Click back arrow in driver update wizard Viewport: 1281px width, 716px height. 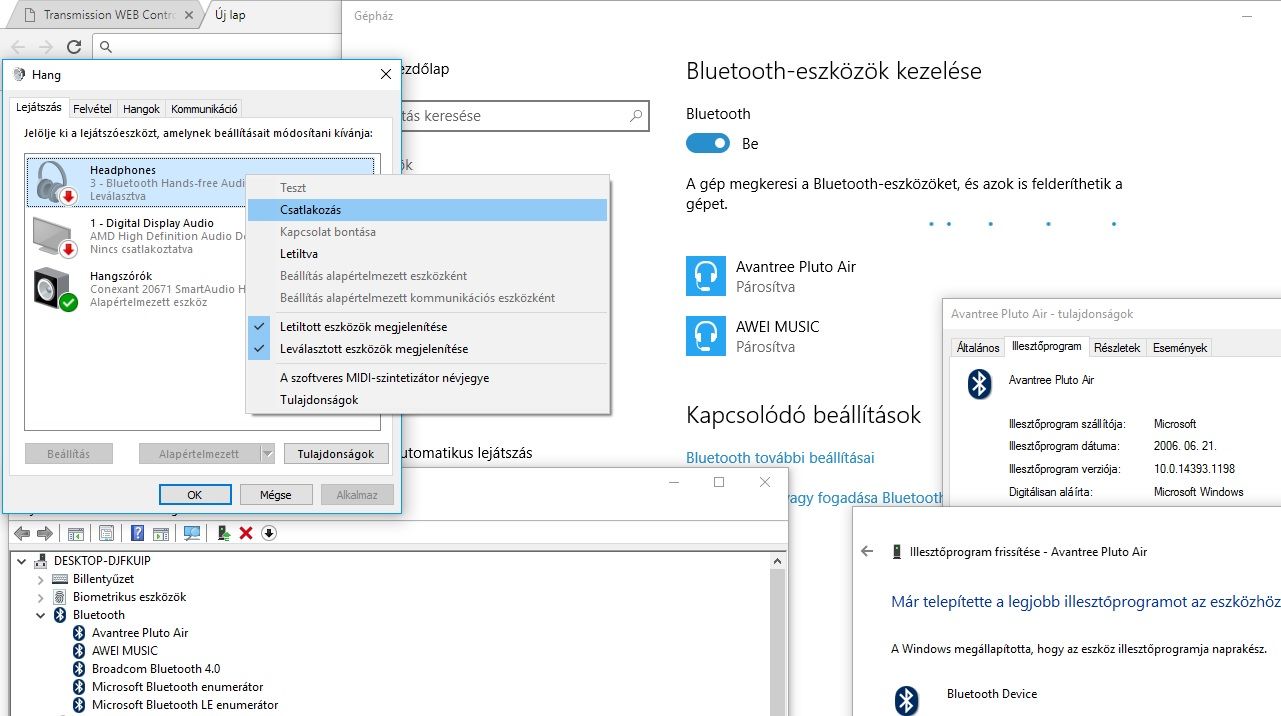pos(867,551)
